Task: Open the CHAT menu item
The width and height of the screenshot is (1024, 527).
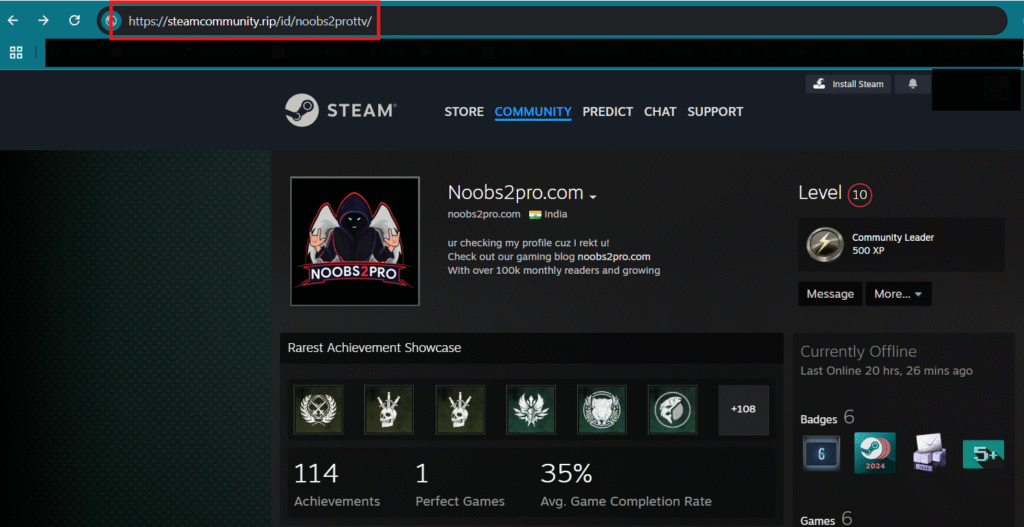Action: pyautogui.click(x=660, y=112)
